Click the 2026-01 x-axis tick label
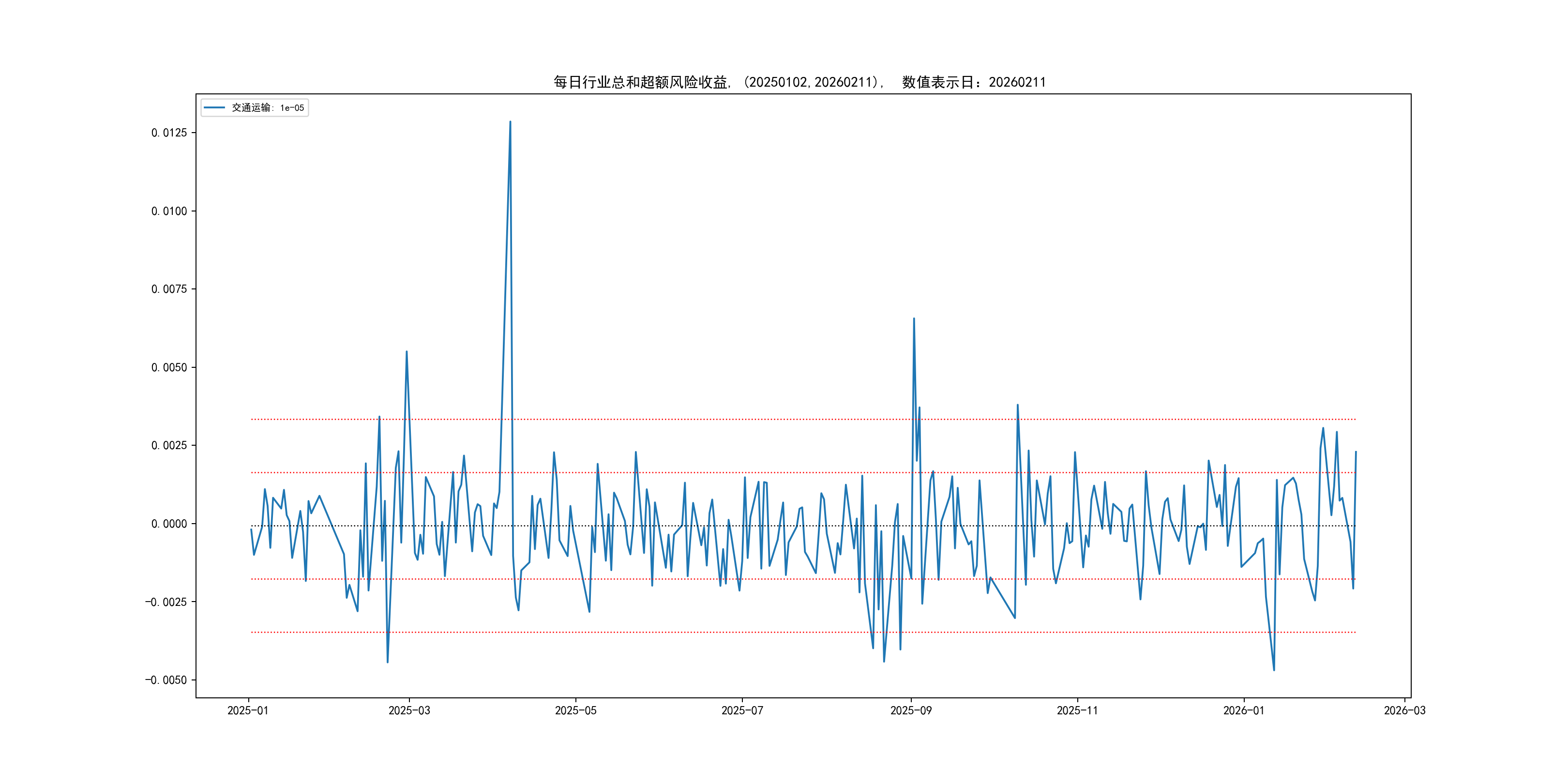The width and height of the screenshot is (1568, 784). [x=1244, y=710]
